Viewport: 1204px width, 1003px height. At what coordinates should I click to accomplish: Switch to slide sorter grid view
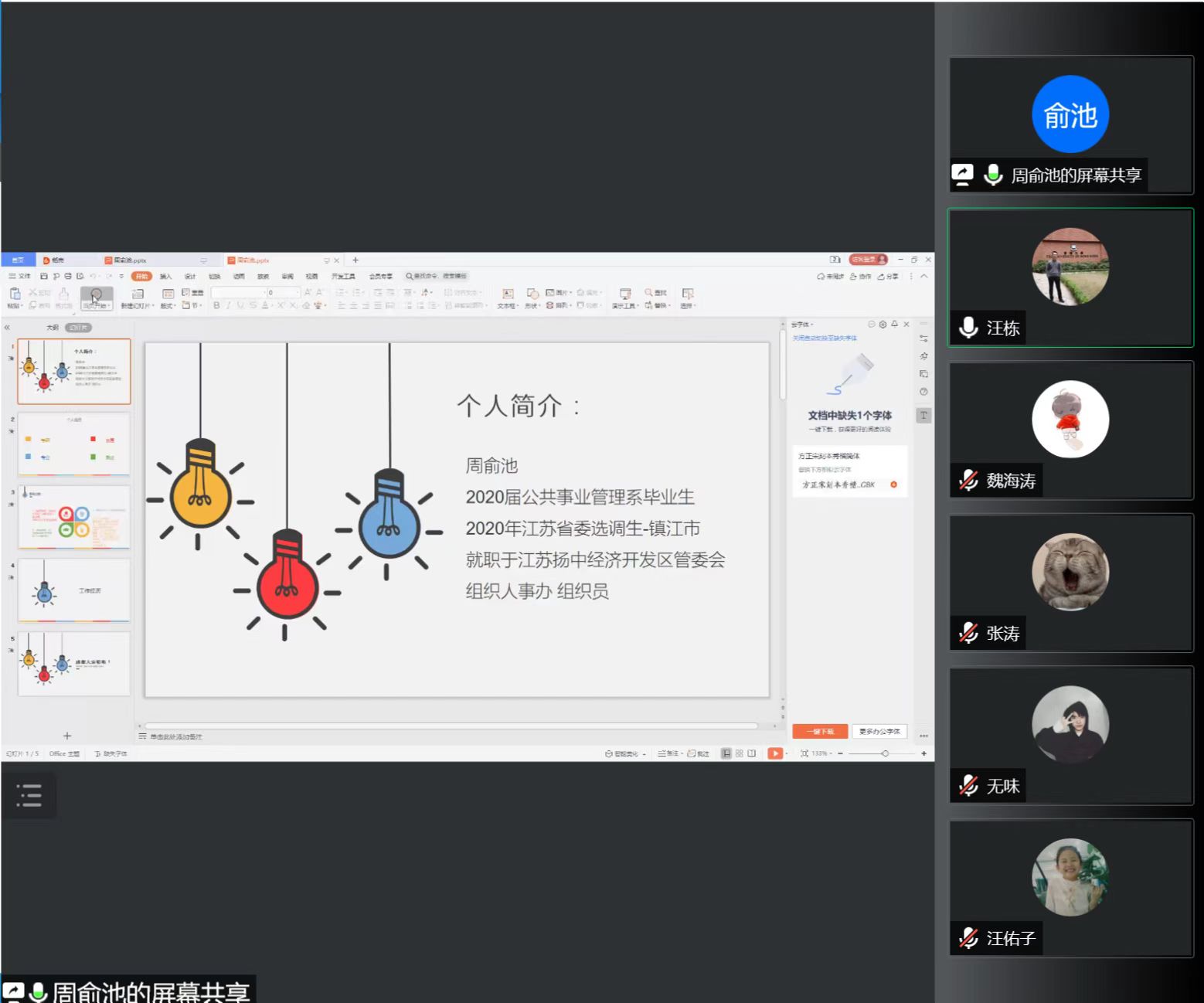[740, 753]
